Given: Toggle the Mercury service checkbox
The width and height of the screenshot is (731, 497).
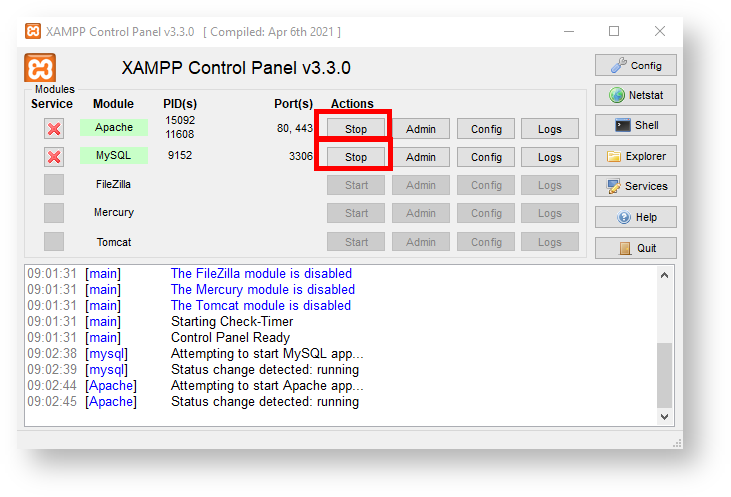Looking at the screenshot, I should pos(54,213).
